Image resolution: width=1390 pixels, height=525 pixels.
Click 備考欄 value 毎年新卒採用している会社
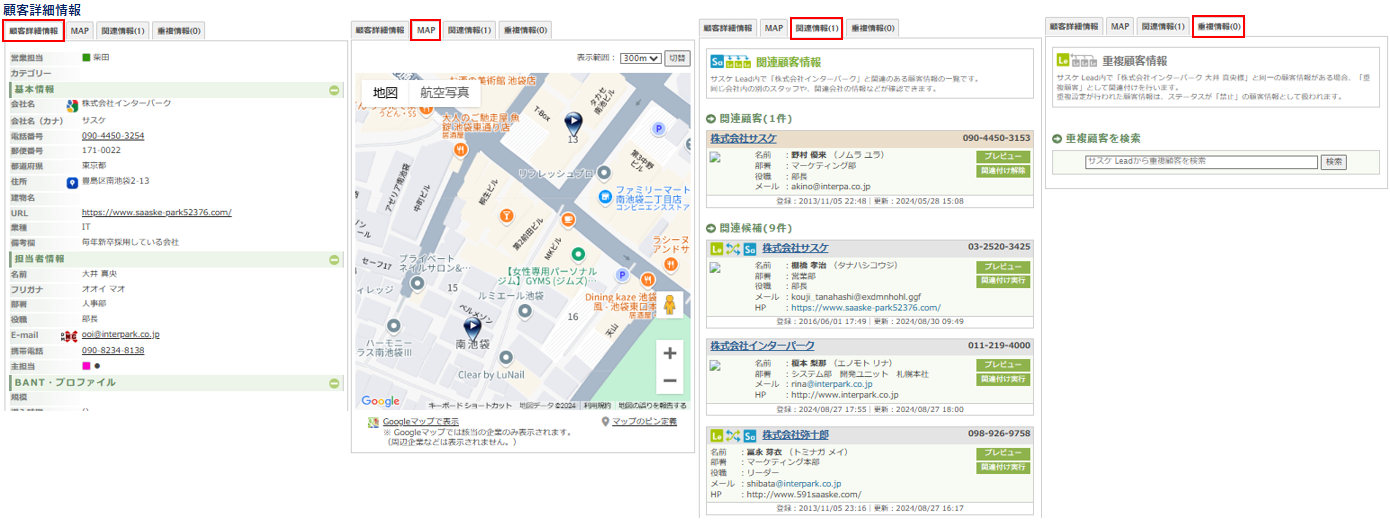tap(130, 243)
